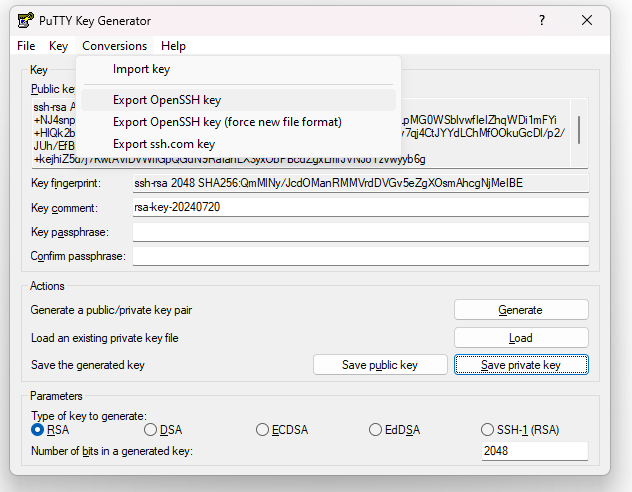Click 'Load an existing private key file' text
This screenshot has height=492, width=632.
104,338
